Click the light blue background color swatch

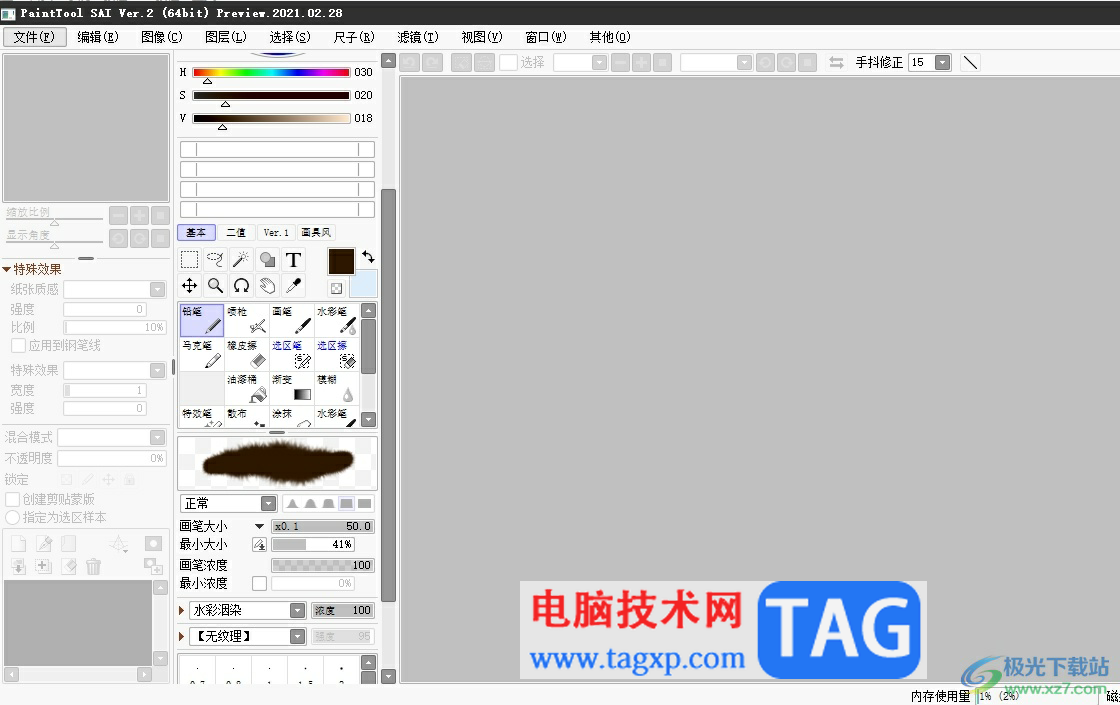[x=363, y=284]
